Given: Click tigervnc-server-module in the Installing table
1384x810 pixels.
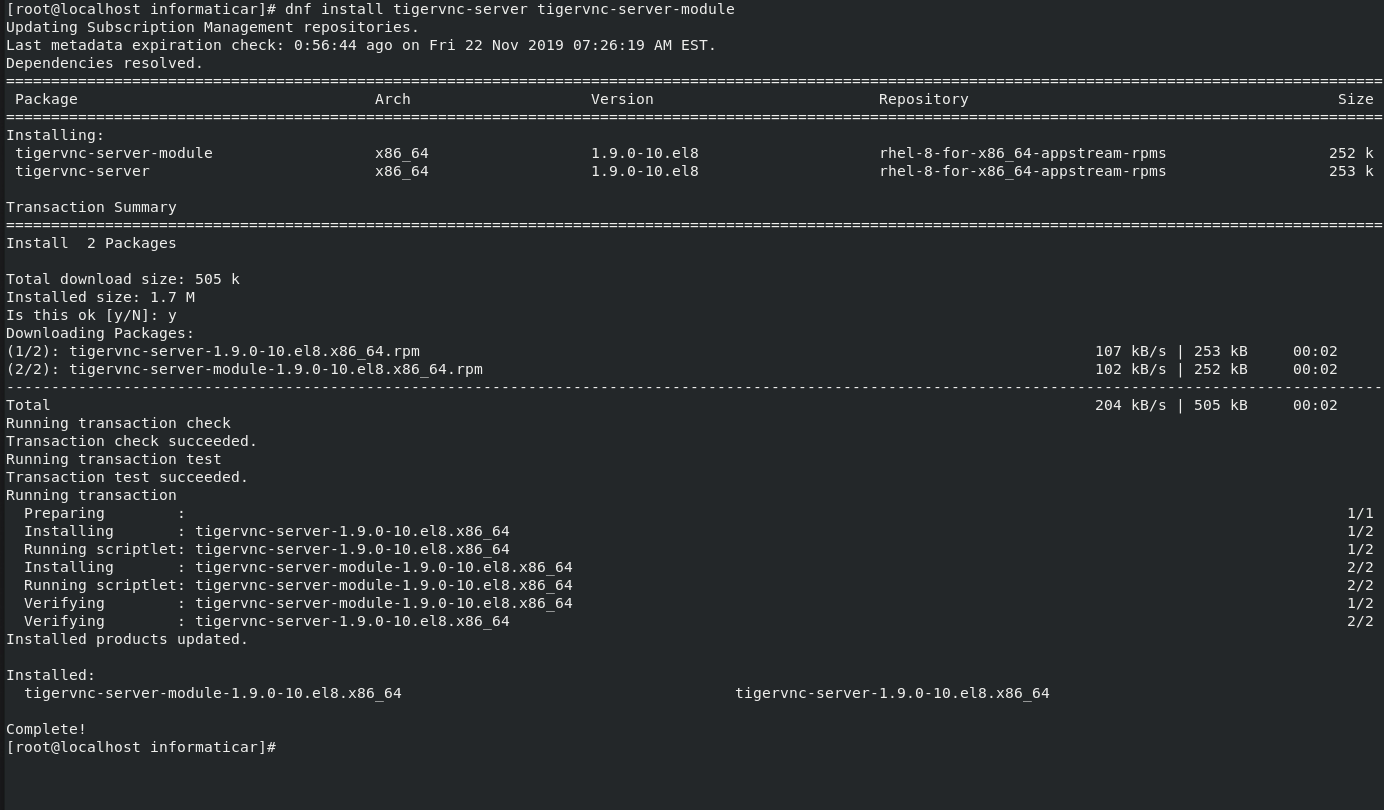Looking at the screenshot, I should click(114, 153).
